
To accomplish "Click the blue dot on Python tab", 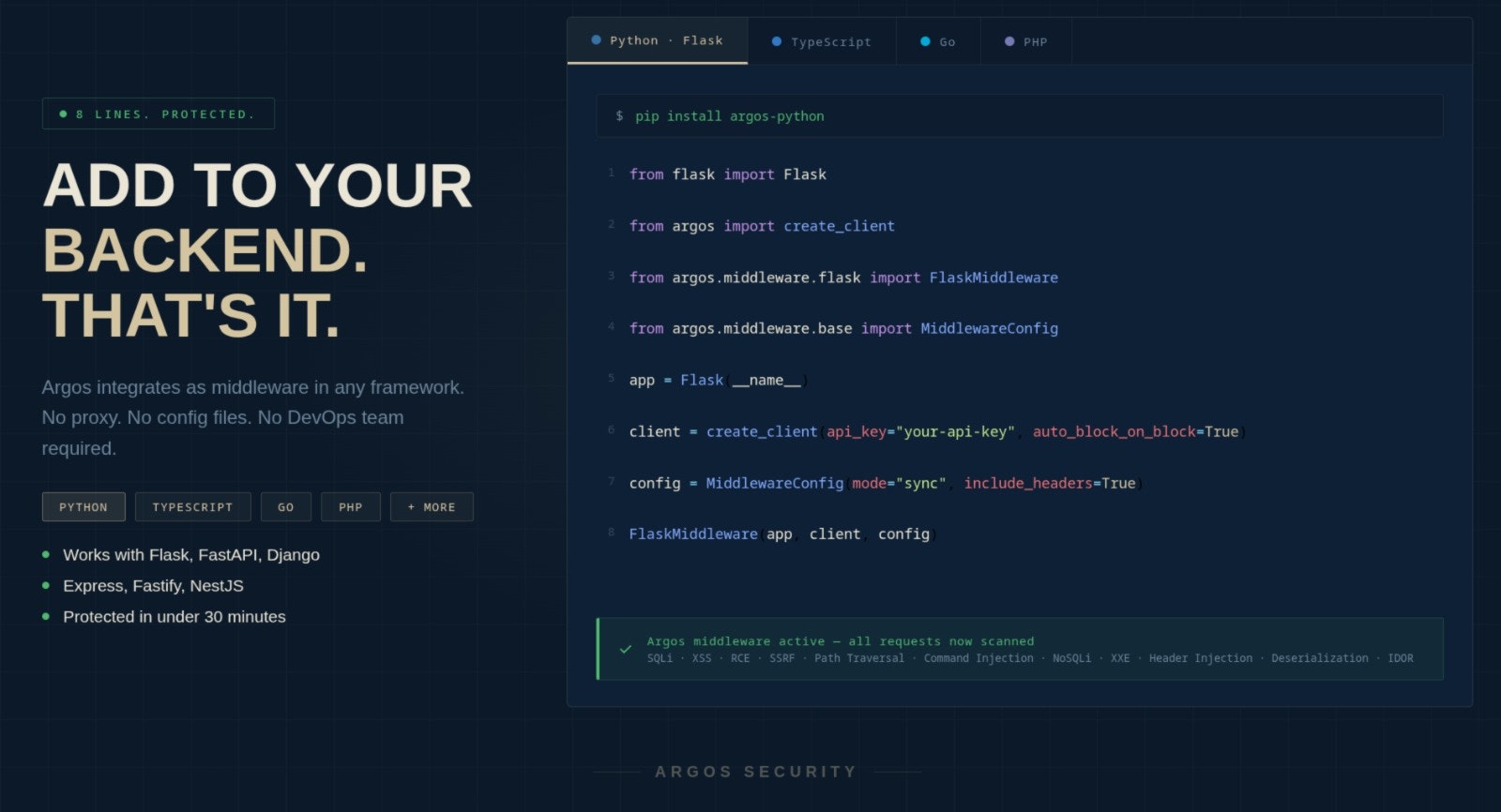I will pos(596,40).
